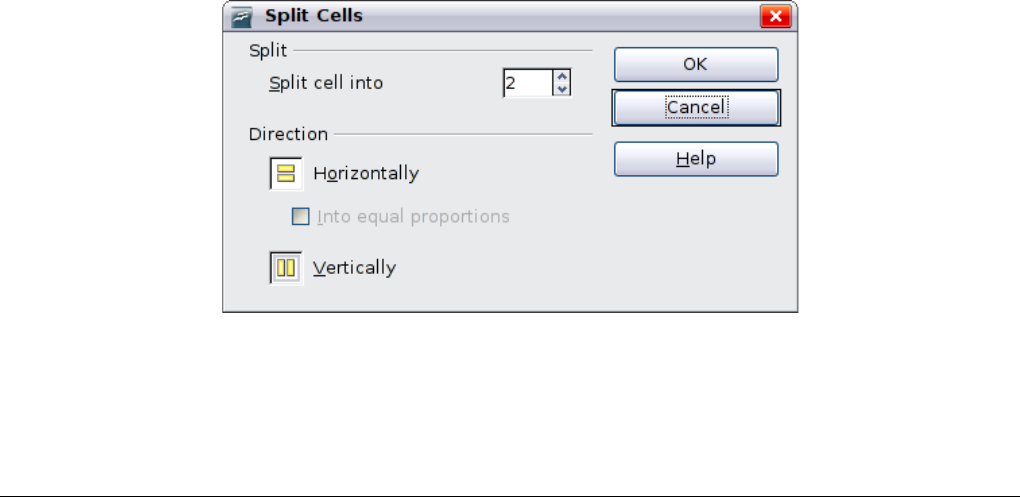
Task: Increase split count with up arrow
Action: 562,76
